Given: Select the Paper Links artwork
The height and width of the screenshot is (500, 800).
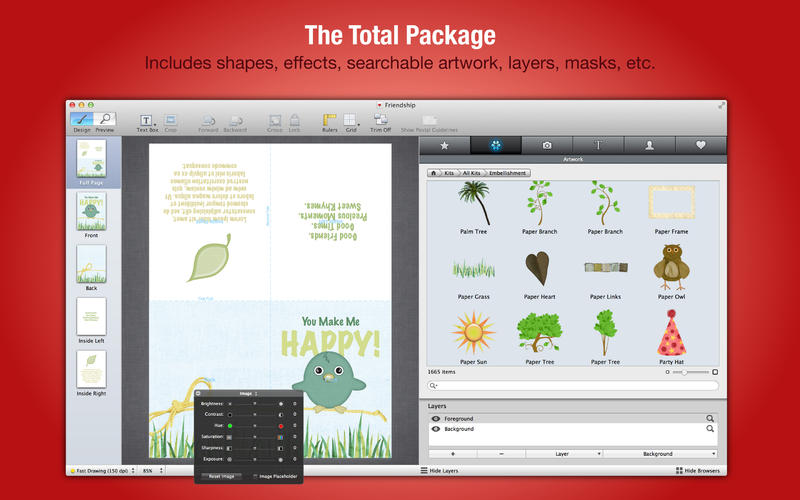Looking at the screenshot, I should point(606,267).
